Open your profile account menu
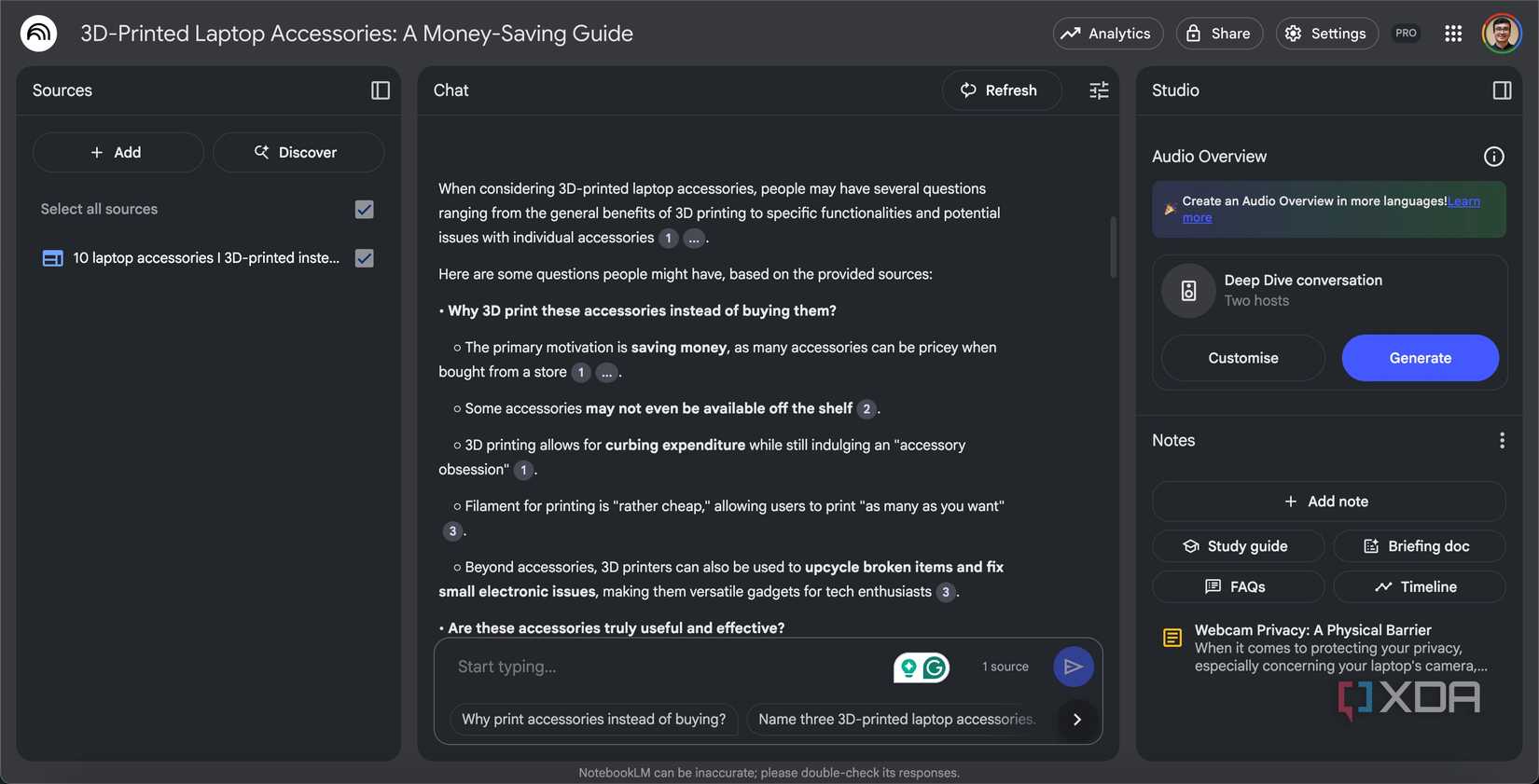Screen dimensions: 1539x784 click(x=1501, y=32)
